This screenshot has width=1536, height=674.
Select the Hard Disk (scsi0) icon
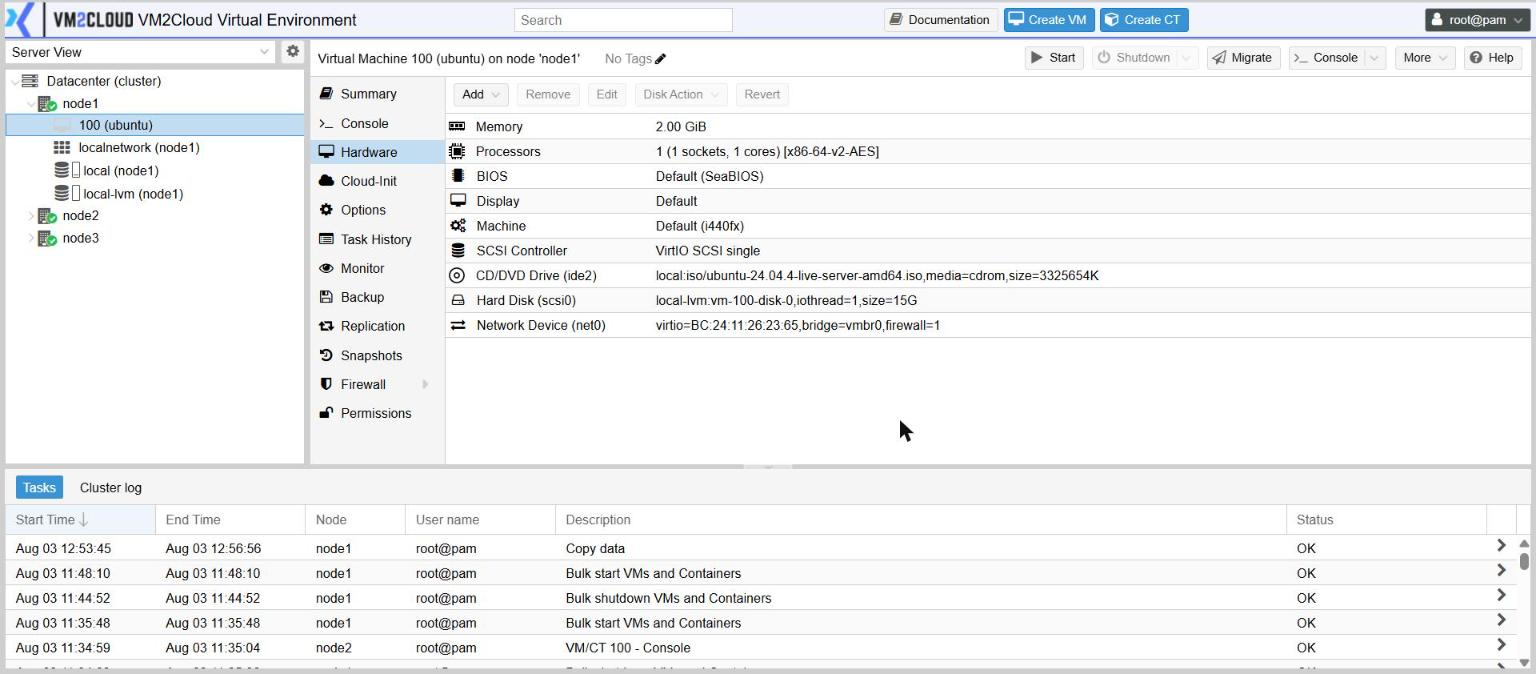click(x=458, y=301)
